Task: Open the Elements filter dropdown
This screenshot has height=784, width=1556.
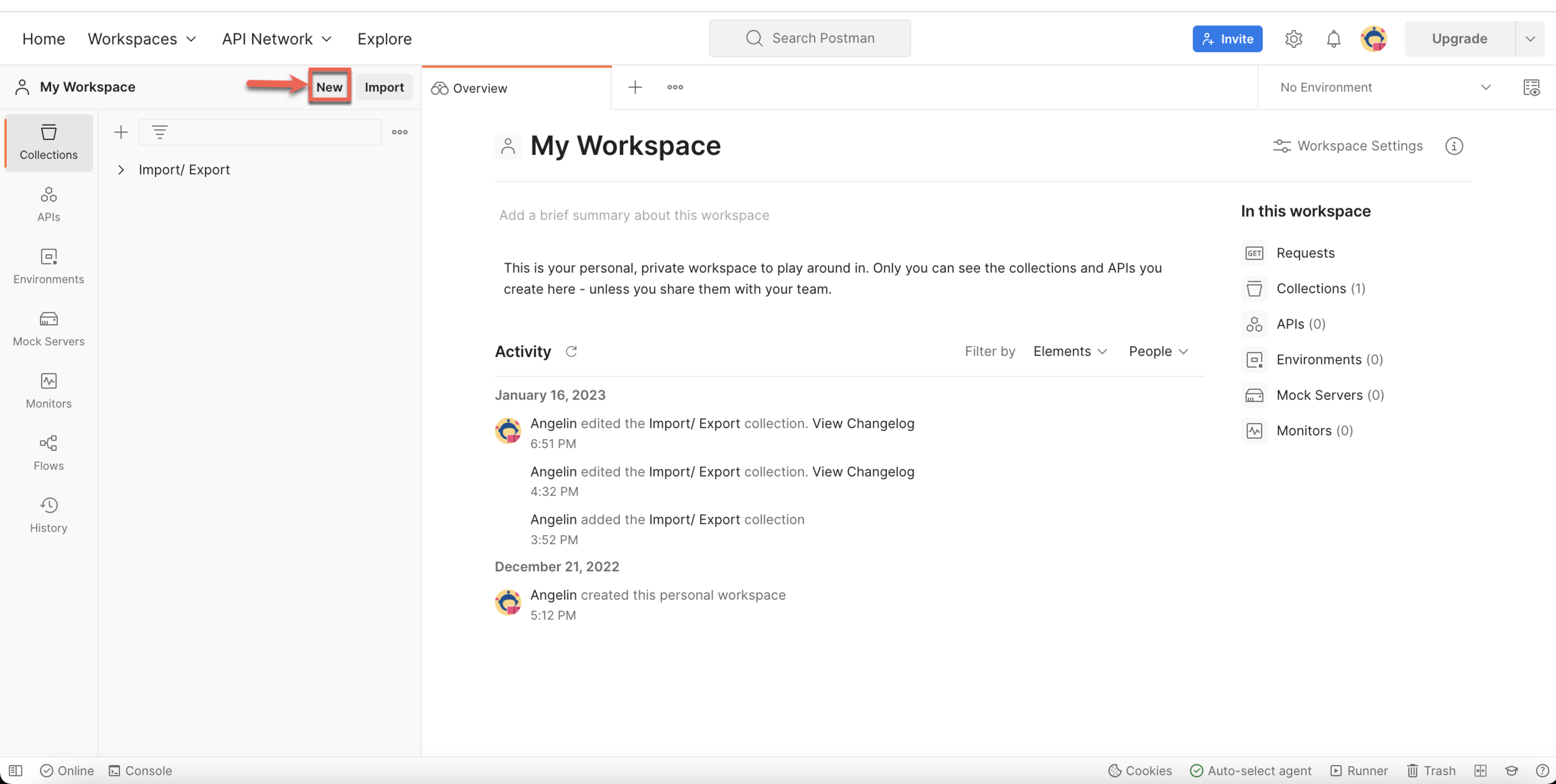Action: click(1071, 352)
